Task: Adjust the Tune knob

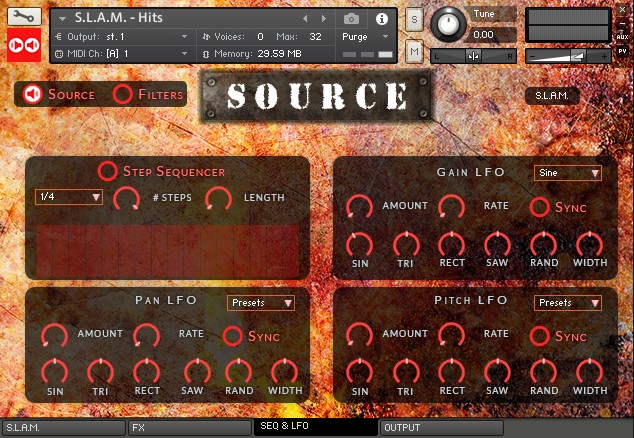Action: 448,24
